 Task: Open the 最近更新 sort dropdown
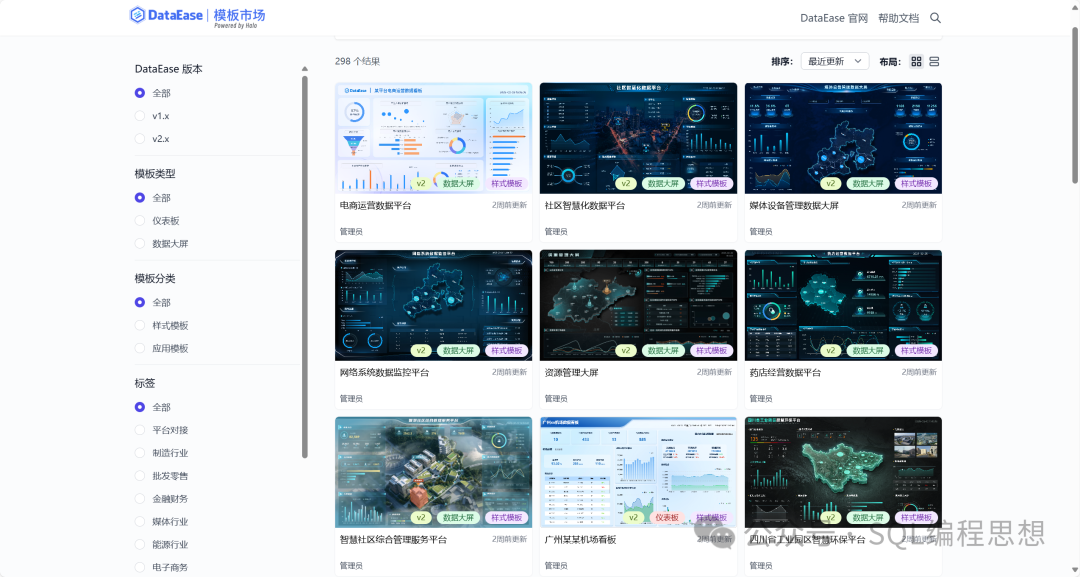click(x=834, y=61)
